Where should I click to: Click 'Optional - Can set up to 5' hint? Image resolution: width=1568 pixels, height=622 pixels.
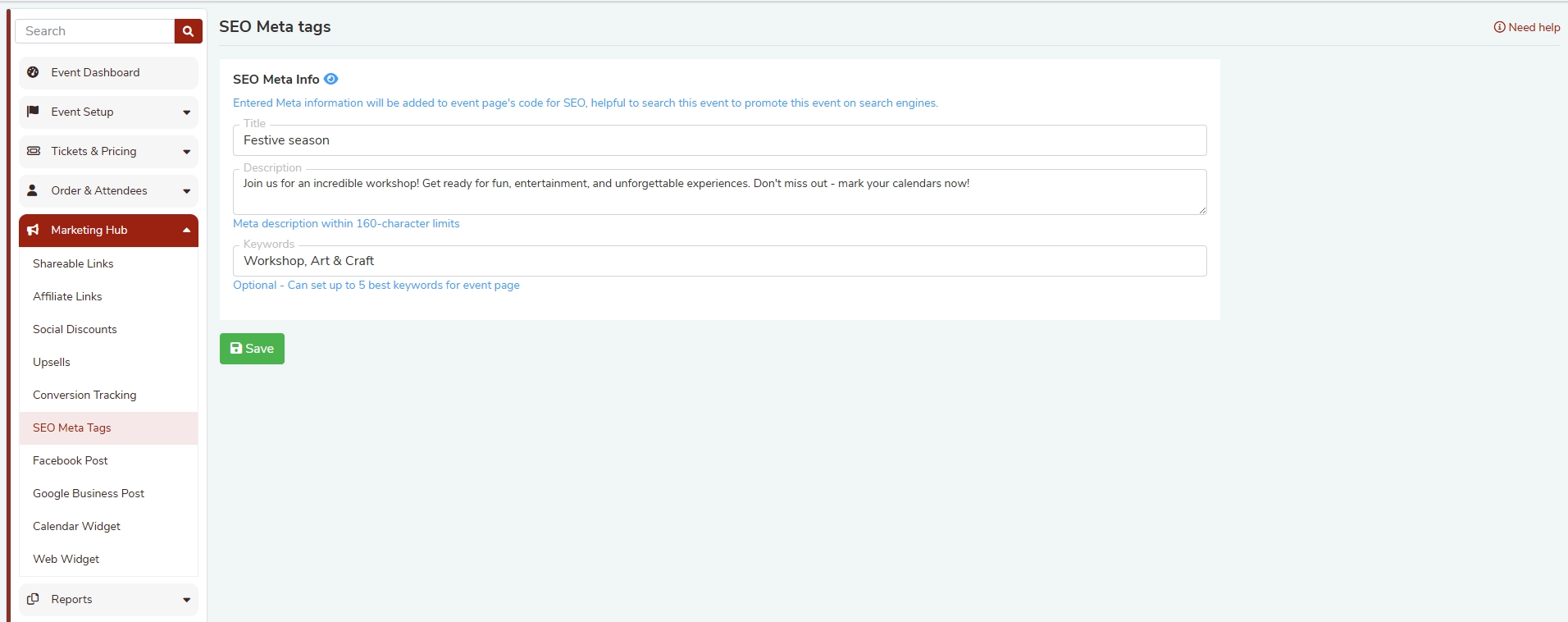pyautogui.click(x=376, y=285)
